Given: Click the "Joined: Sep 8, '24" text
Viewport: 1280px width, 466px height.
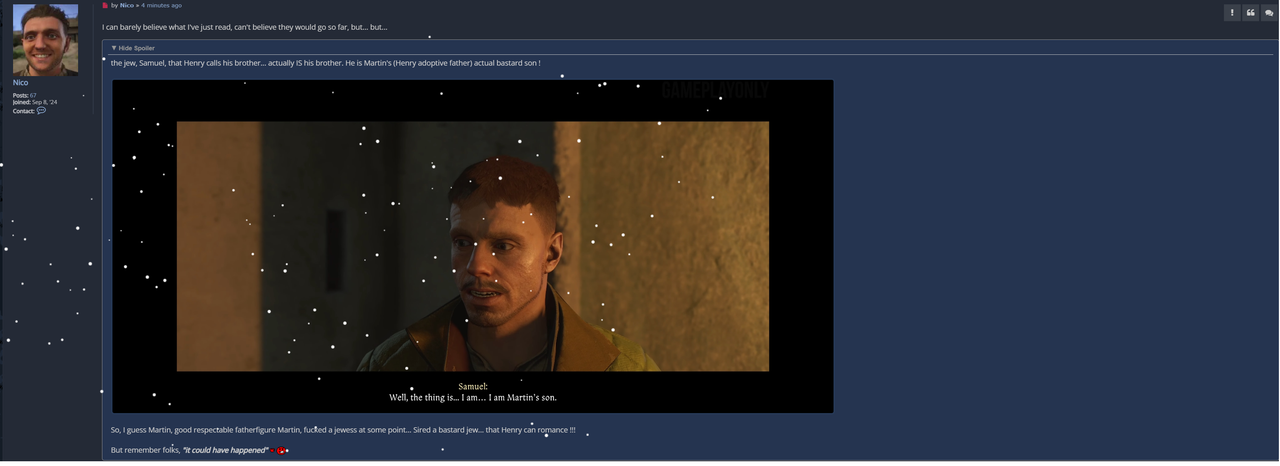Looking at the screenshot, I should click(x=35, y=102).
